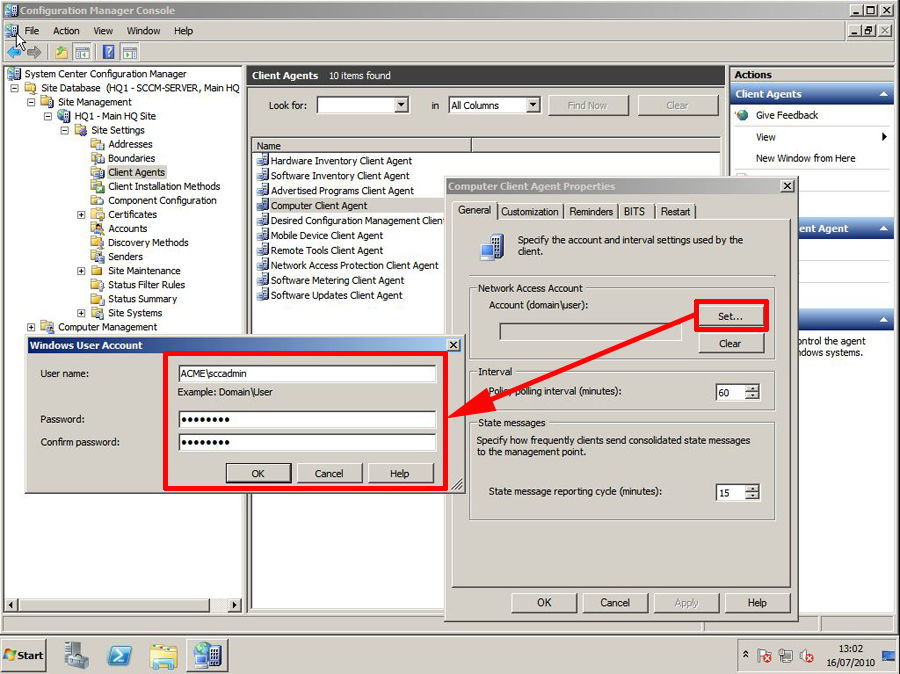Click the Help toolbar icon
This screenshot has width=900, height=674.
coord(108,53)
